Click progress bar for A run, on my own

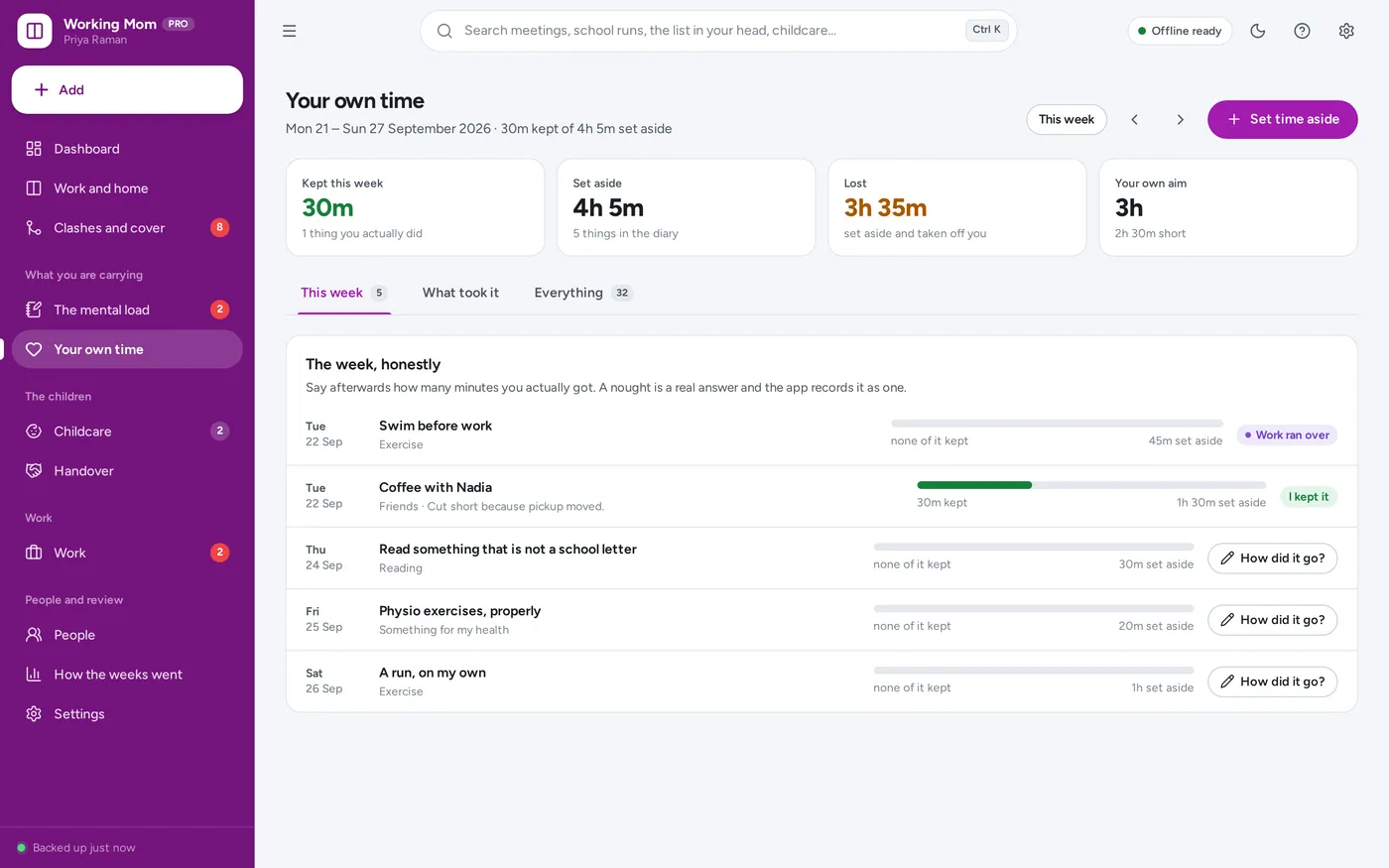point(1033,671)
